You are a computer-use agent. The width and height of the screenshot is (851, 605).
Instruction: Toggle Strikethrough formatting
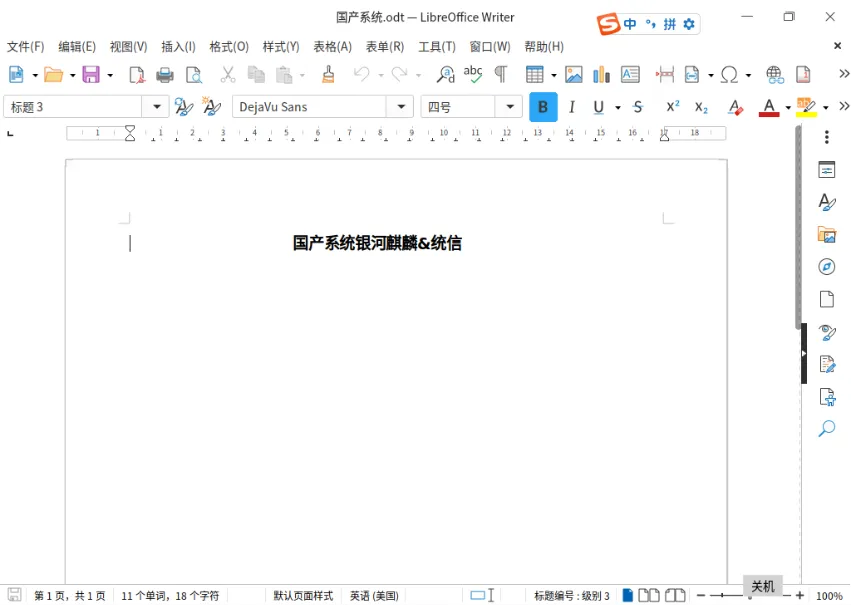638,107
